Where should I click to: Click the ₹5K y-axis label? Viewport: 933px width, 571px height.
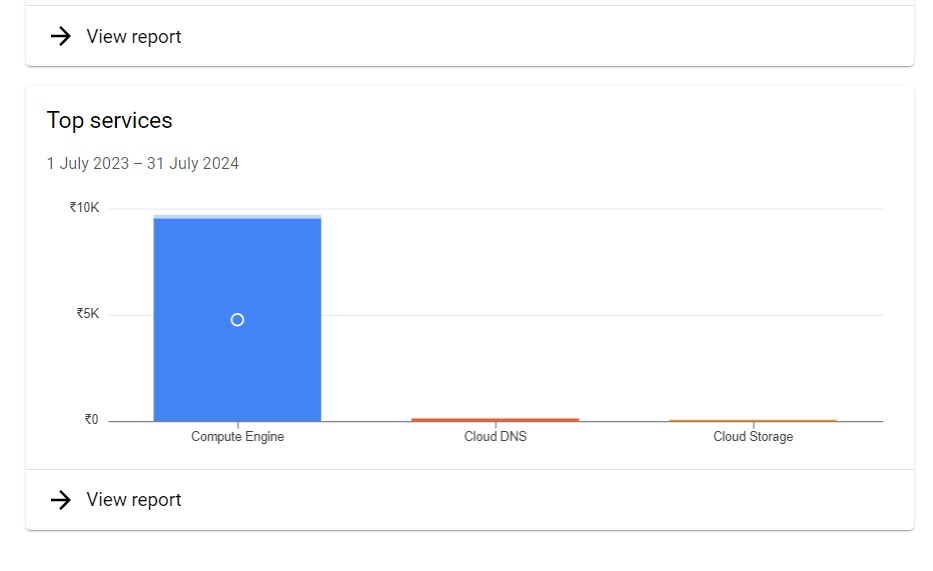coord(87,313)
